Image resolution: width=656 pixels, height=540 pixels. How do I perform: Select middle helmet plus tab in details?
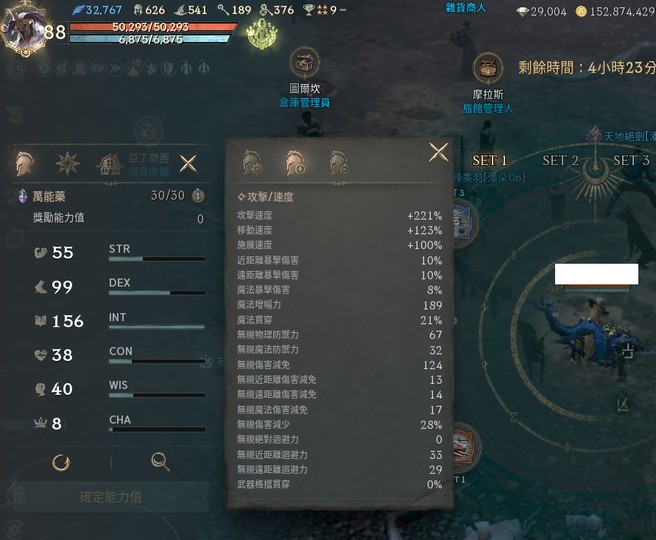tap(295, 163)
